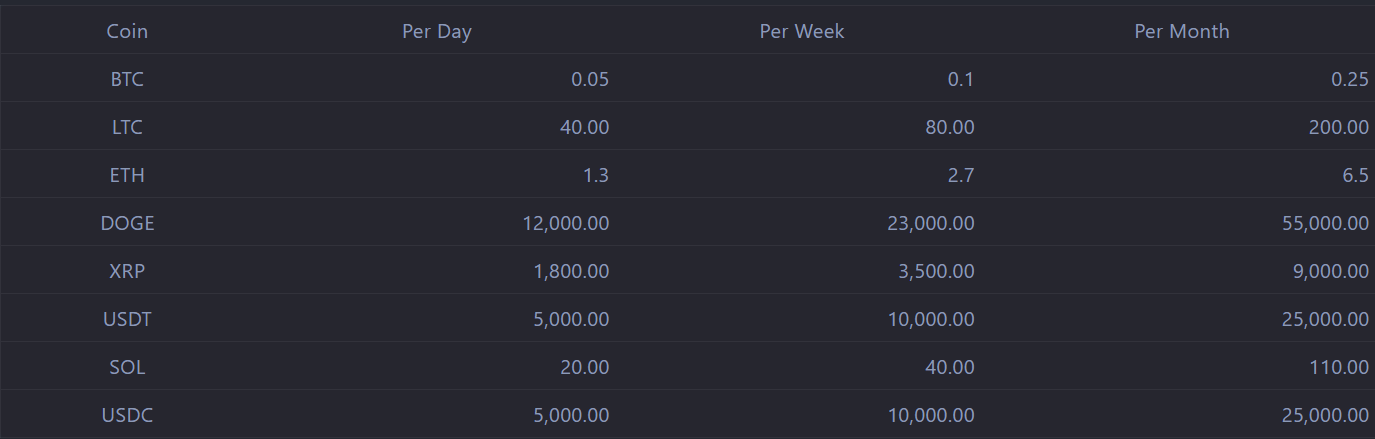Select the USDC coin cell

point(127,415)
